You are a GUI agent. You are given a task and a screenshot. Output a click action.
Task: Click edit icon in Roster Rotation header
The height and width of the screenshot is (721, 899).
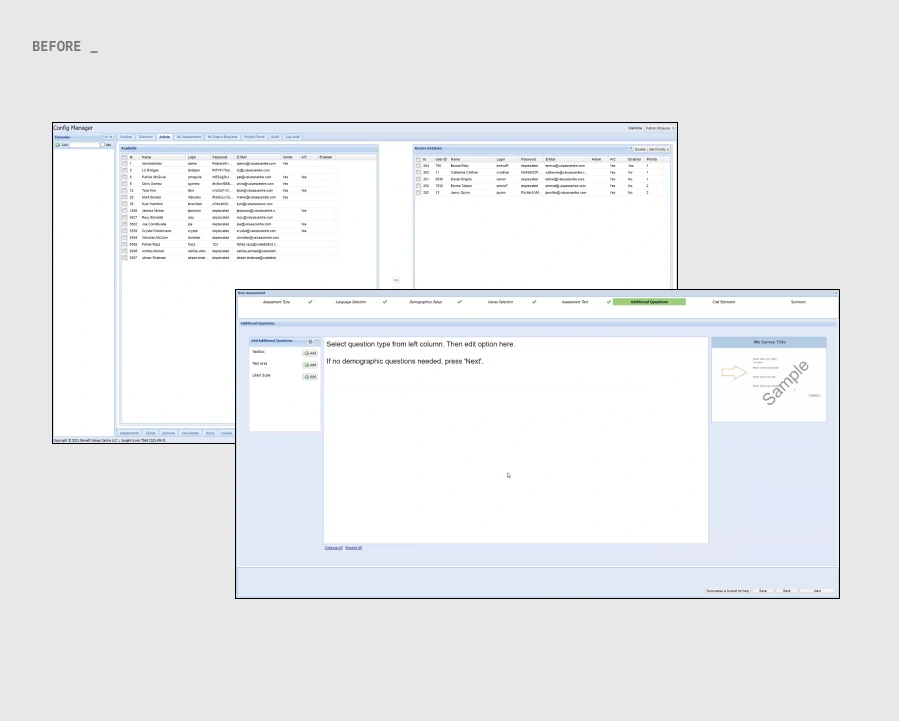click(631, 148)
